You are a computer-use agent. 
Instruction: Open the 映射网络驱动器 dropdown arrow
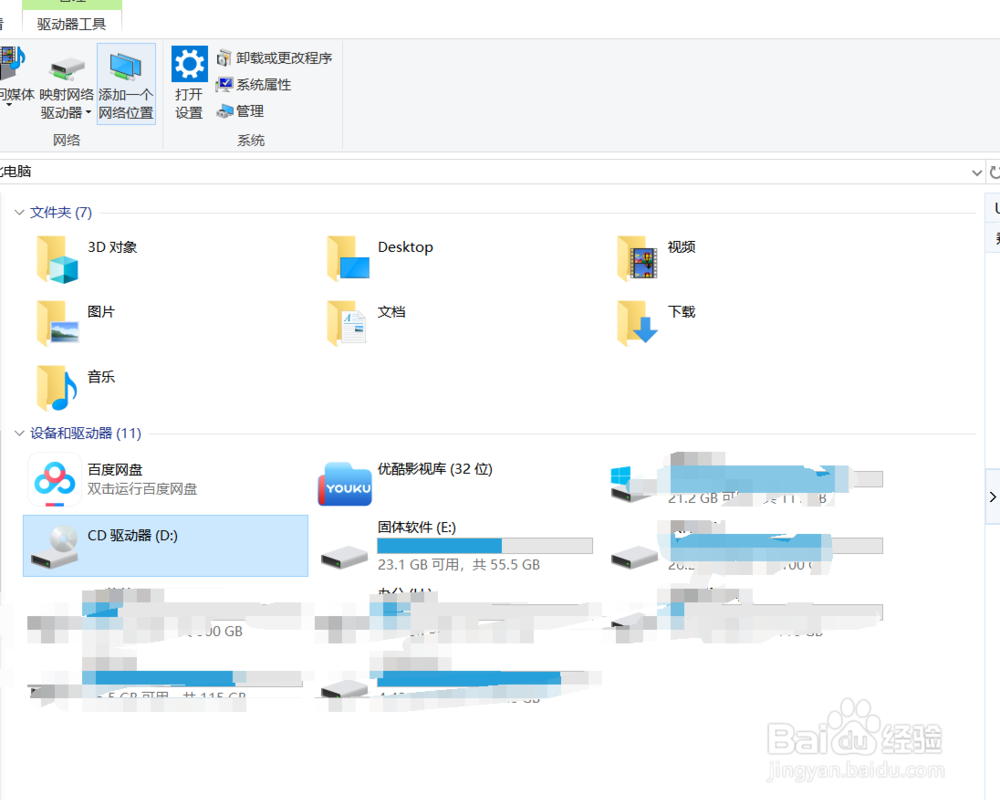pos(89,113)
